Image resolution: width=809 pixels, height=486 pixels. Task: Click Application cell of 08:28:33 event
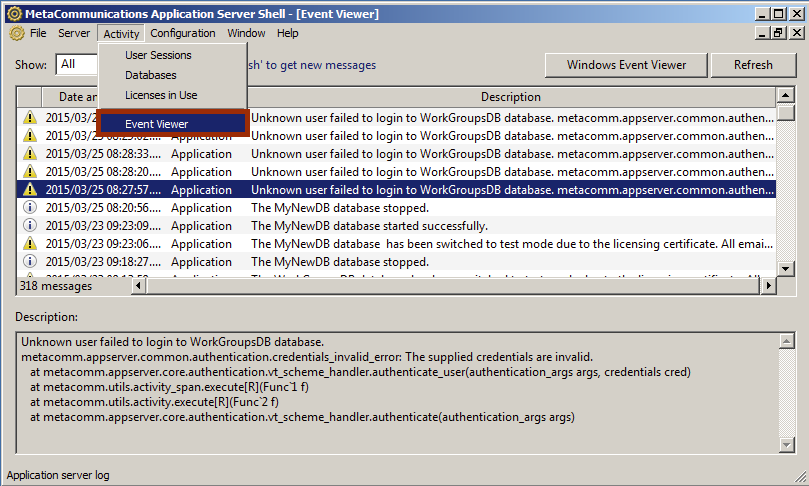click(x=201, y=154)
